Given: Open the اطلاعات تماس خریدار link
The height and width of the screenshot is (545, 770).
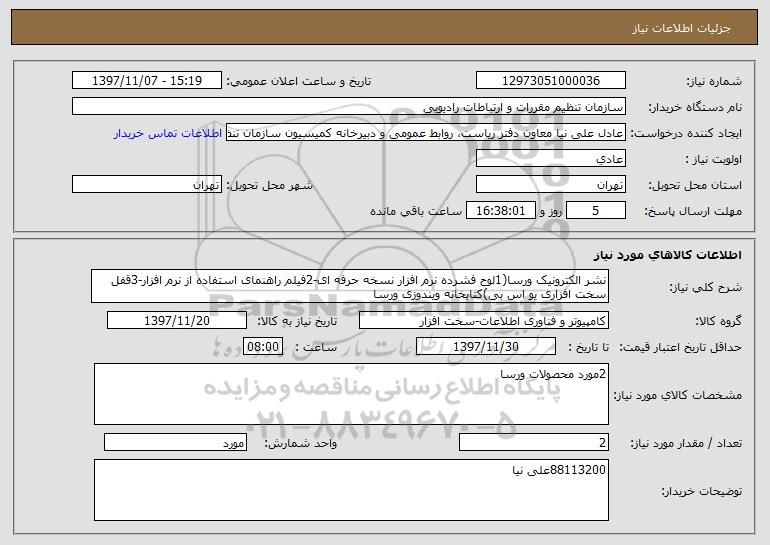Looking at the screenshot, I should [168, 134].
